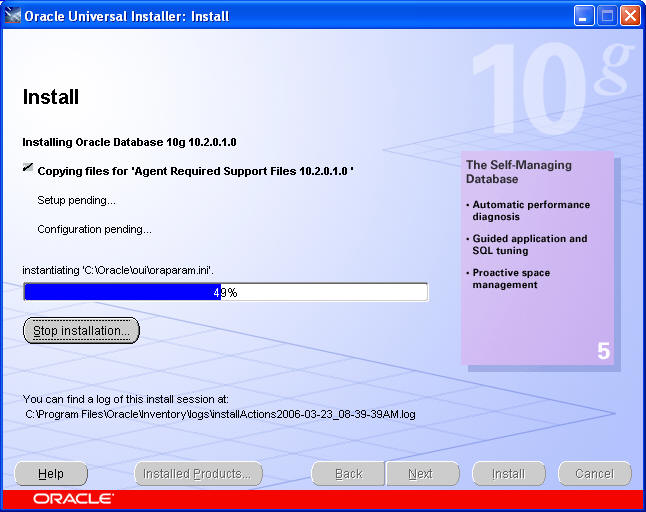Cancel the installation using Cancel button

click(594, 474)
